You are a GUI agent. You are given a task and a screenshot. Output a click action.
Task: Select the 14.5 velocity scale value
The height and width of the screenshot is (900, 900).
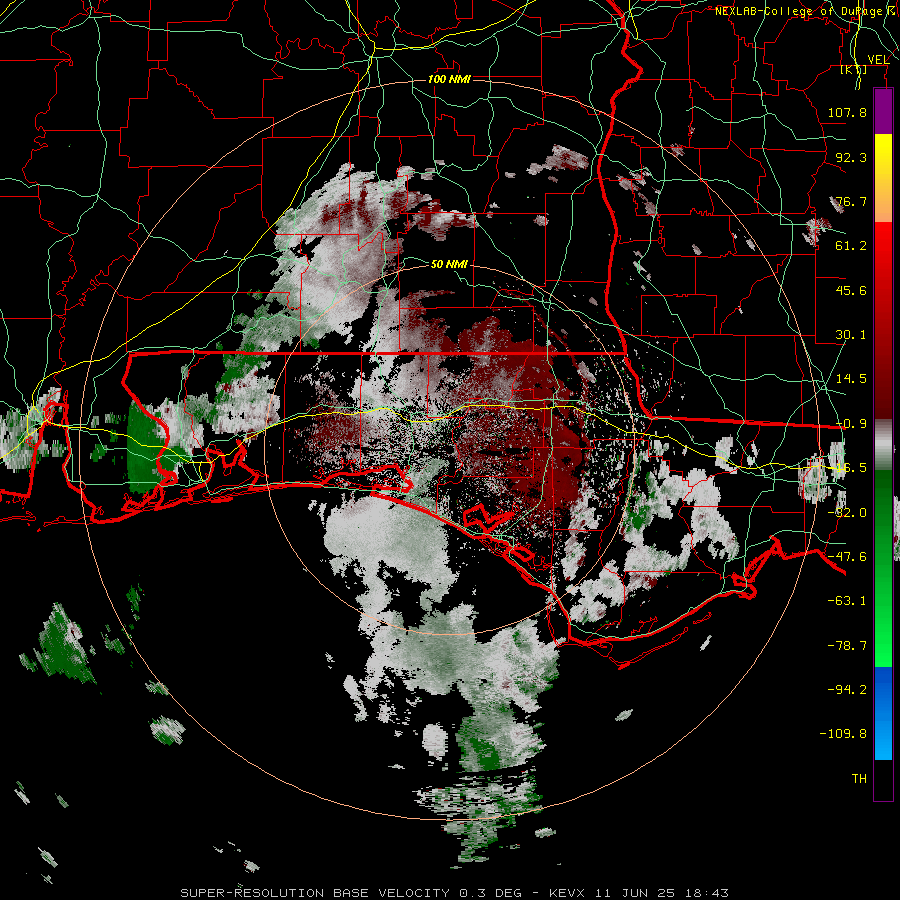coord(851,379)
